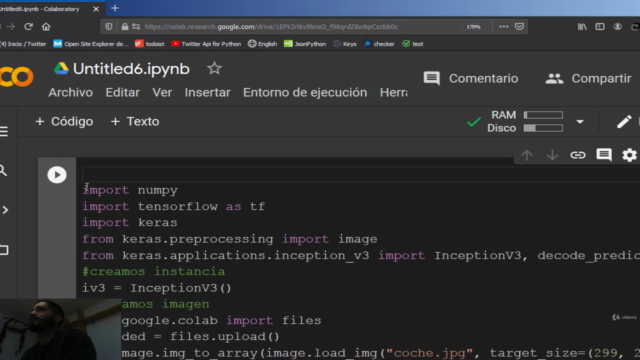Click the 'import tensorflow as tf' line
Viewport: 640px width, 360px height.
coord(174,207)
